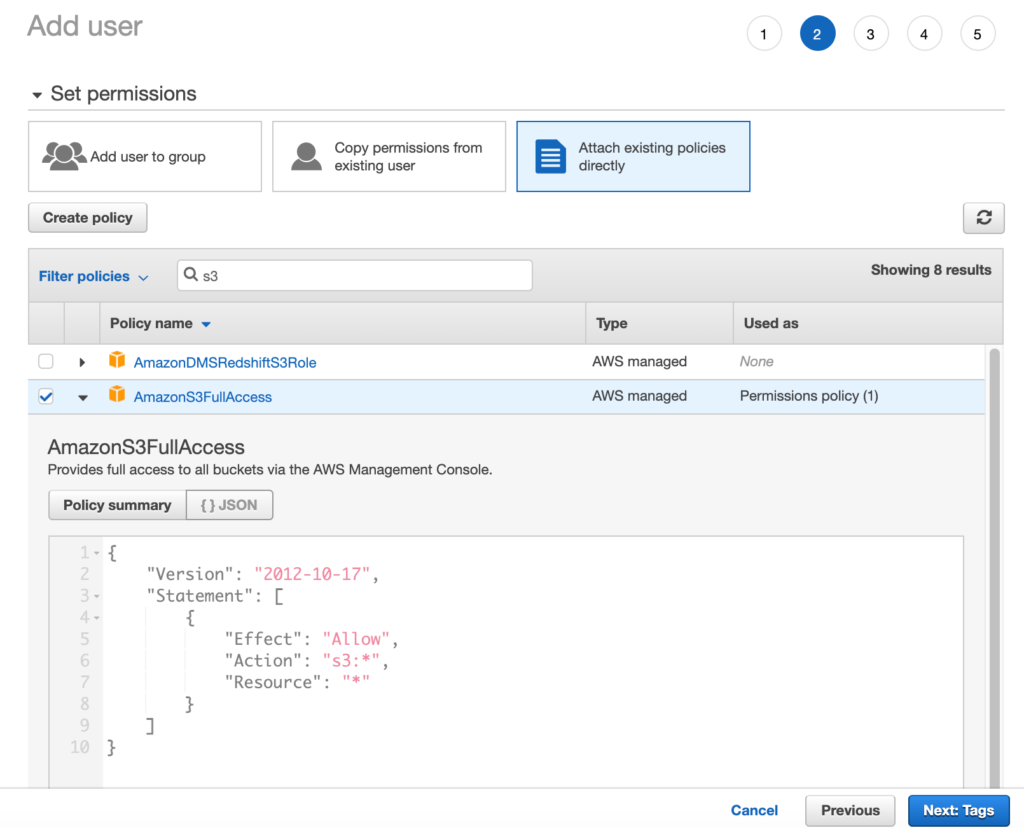Click the Previous button
Viewport: 1024px width, 828px height.
click(x=850, y=810)
